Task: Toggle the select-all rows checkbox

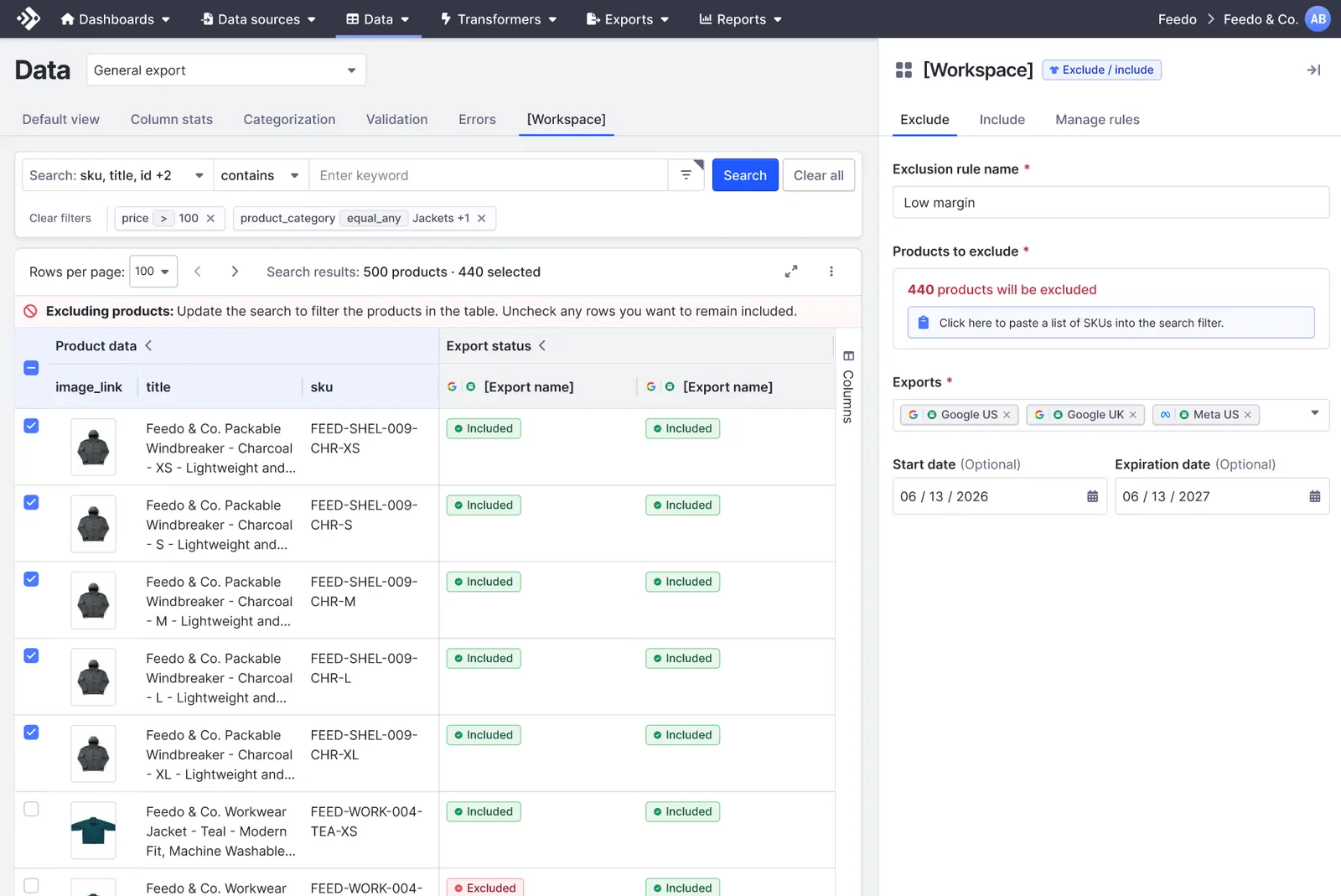Action: pyautogui.click(x=31, y=368)
